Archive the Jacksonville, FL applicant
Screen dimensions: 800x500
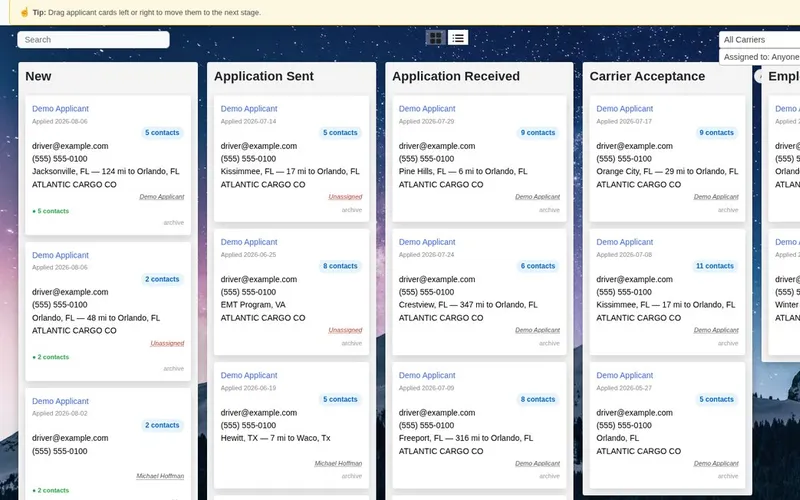tap(173, 222)
